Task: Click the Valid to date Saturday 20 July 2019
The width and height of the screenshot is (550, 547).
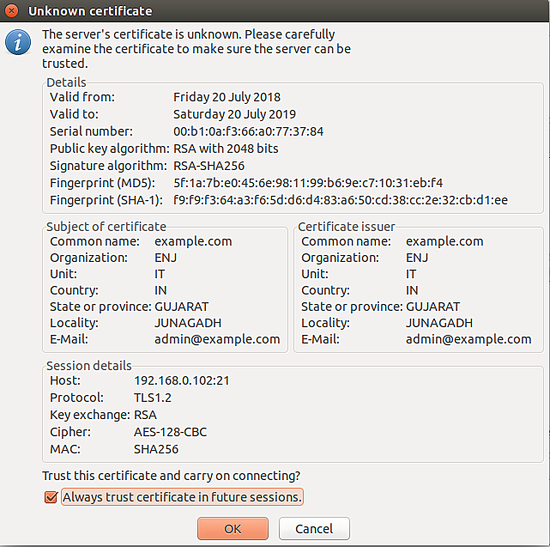Action: point(235,114)
